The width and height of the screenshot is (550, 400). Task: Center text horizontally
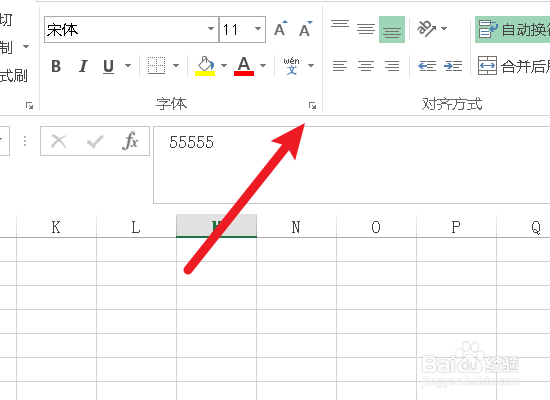coord(366,66)
